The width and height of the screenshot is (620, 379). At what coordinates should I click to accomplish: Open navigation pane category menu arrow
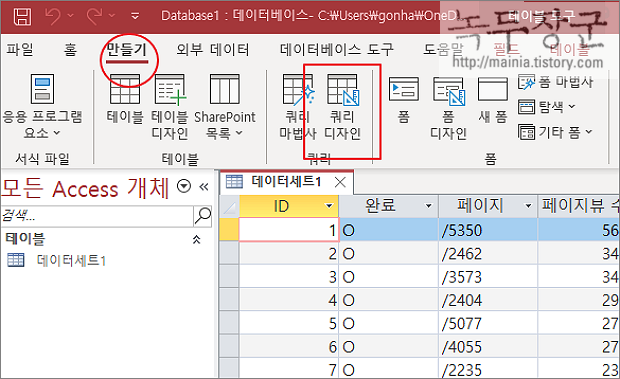pyautogui.click(x=184, y=186)
